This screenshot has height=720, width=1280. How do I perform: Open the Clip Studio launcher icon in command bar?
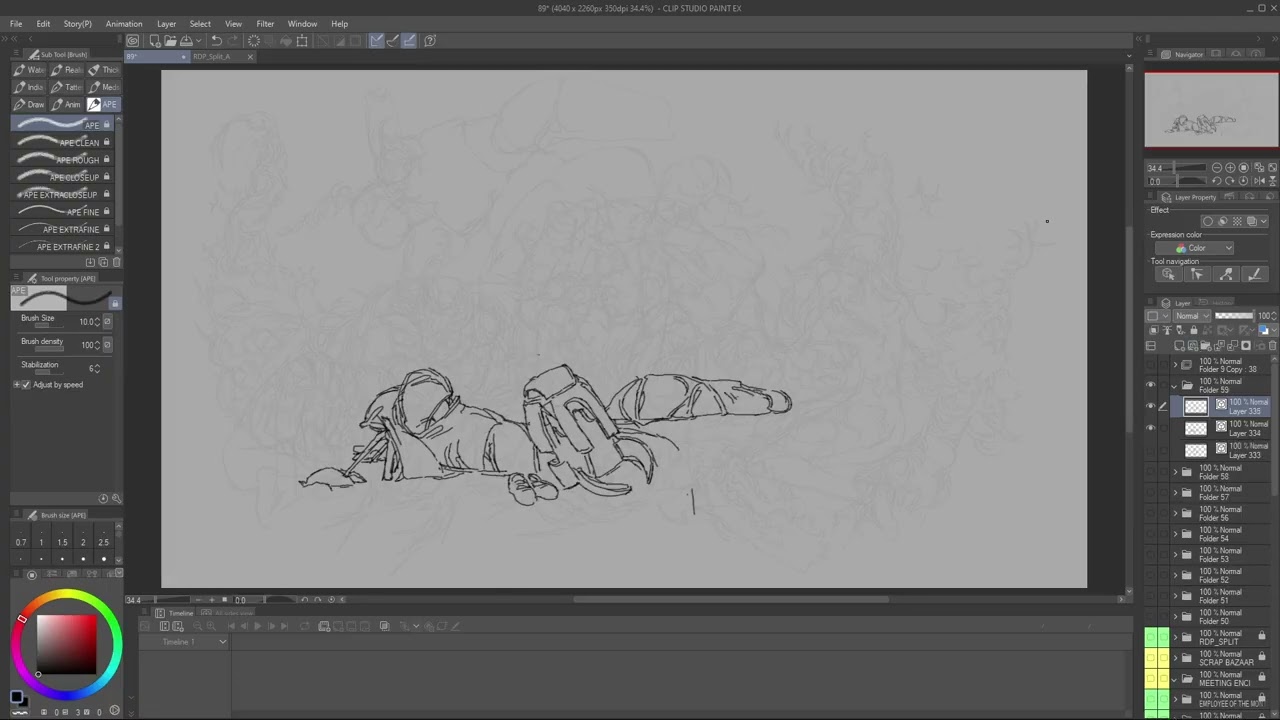(x=133, y=41)
